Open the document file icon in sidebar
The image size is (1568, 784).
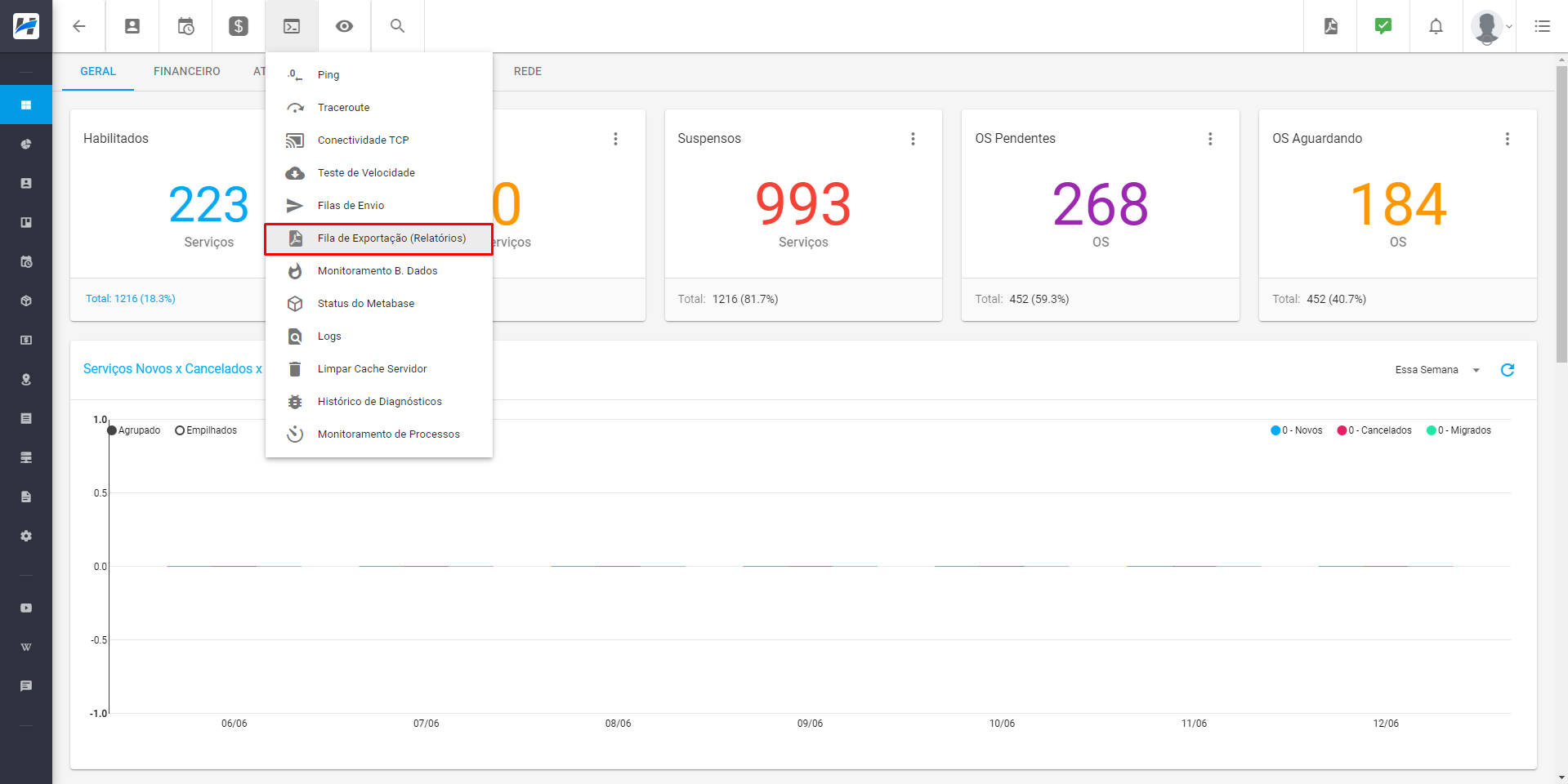(x=26, y=497)
